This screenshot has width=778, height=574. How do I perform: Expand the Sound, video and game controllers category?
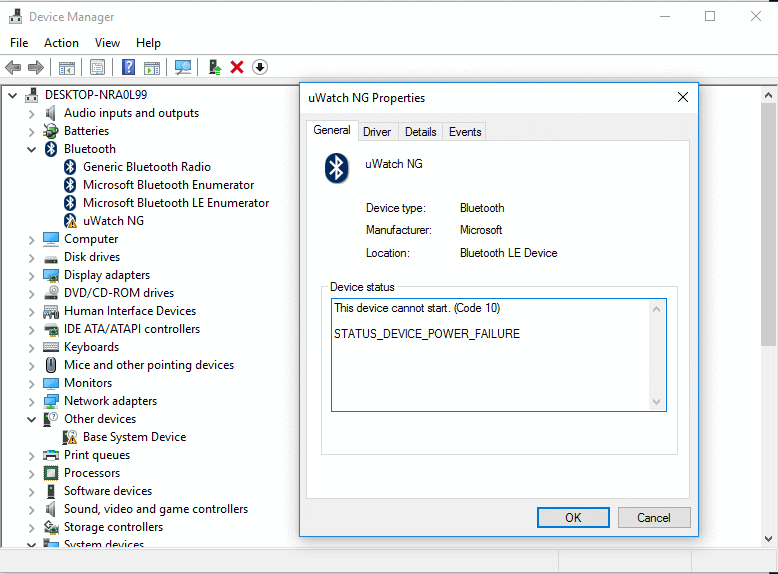point(32,510)
